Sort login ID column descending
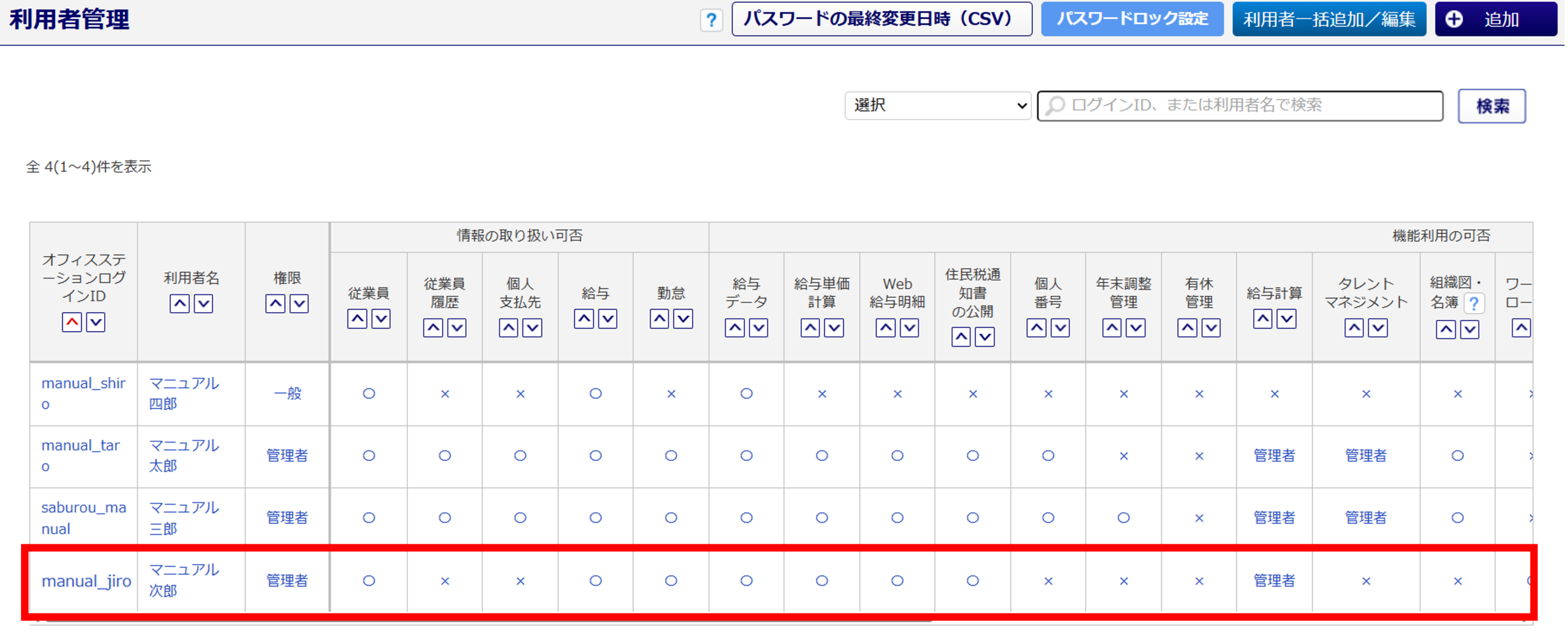The image size is (1568, 635). click(96, 322)
